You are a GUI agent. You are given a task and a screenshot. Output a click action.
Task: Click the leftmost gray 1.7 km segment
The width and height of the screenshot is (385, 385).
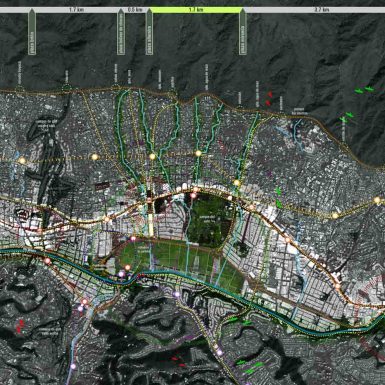[76, 10]
